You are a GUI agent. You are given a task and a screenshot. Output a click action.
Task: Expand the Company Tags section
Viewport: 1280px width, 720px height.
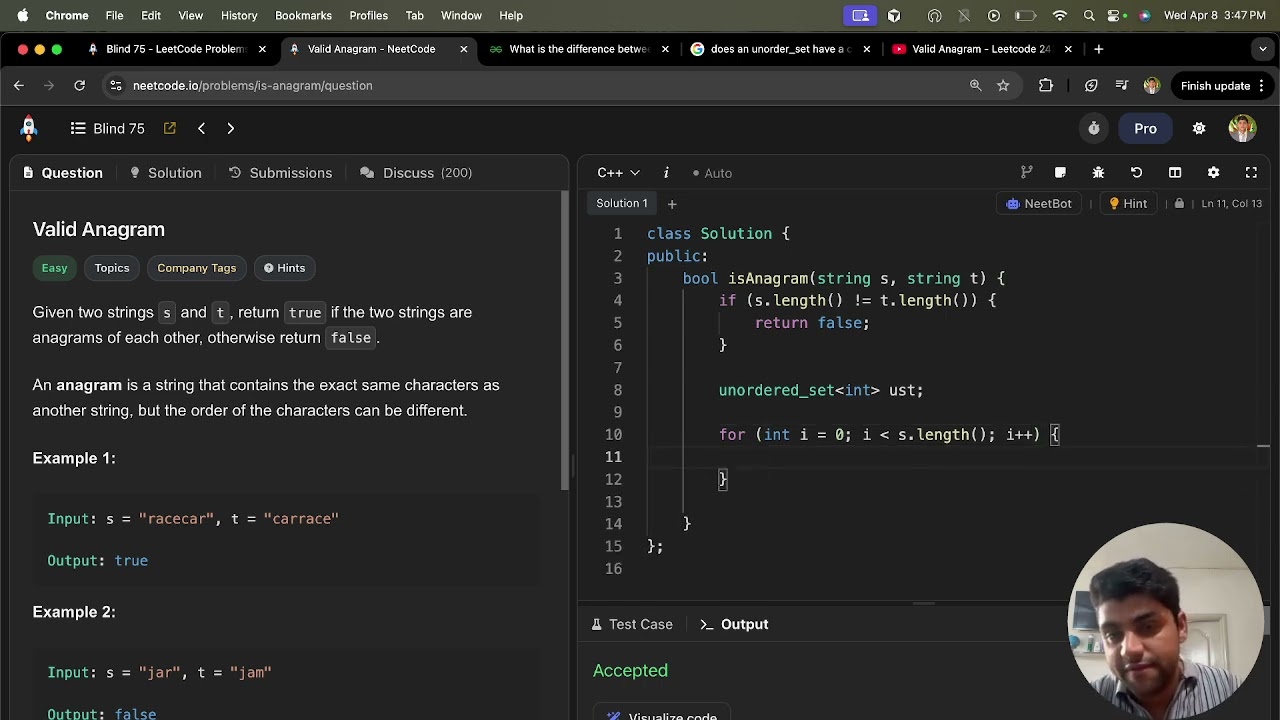pos(196,268)
